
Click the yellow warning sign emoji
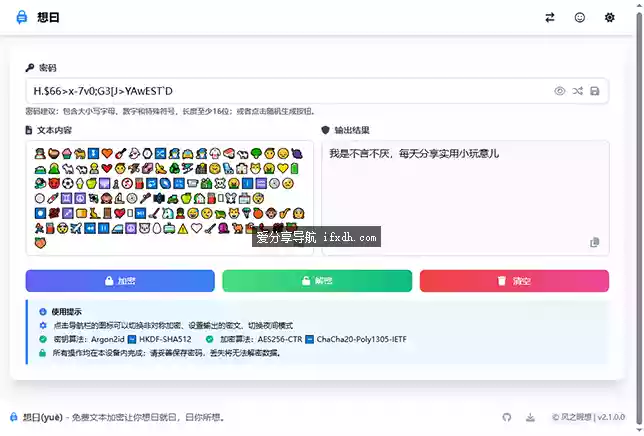pyautogui.click(x=183, y=228)
